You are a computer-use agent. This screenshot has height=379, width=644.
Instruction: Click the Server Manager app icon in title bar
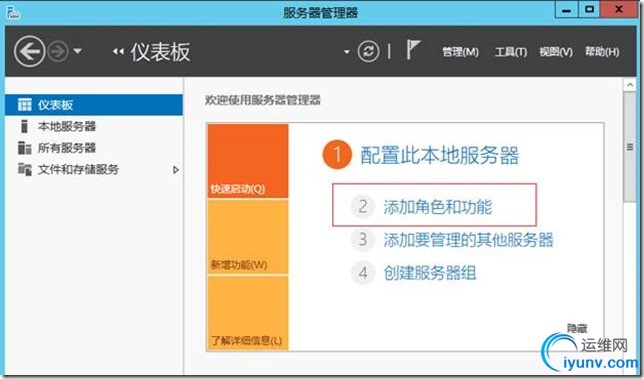pos(13,12)
